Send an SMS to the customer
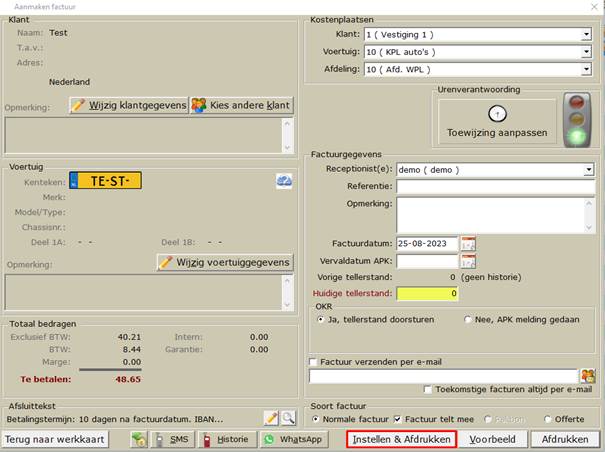The image size is (605, 452). pyautogui.click(x=172, y=439)
